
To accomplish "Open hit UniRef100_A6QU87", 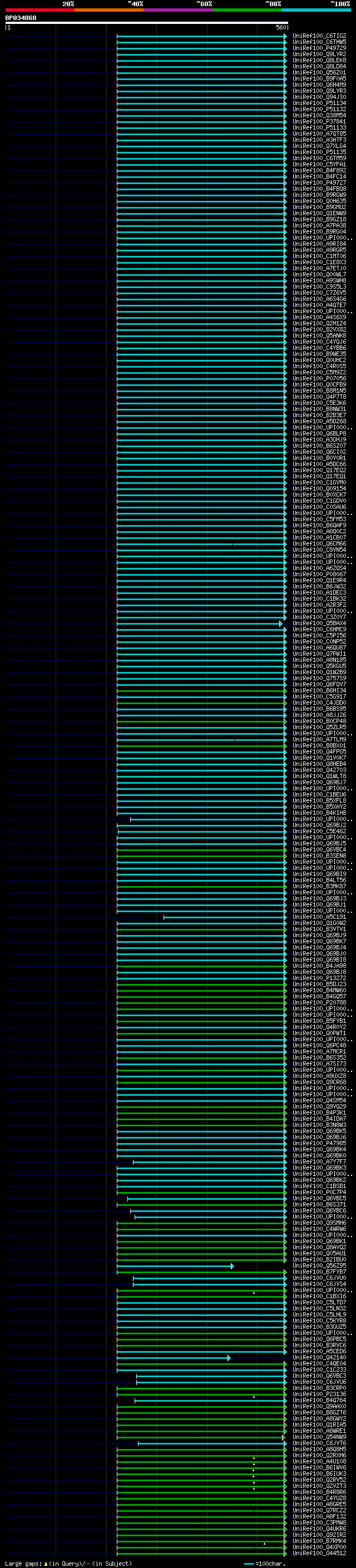I will click(x=319, y=647).
